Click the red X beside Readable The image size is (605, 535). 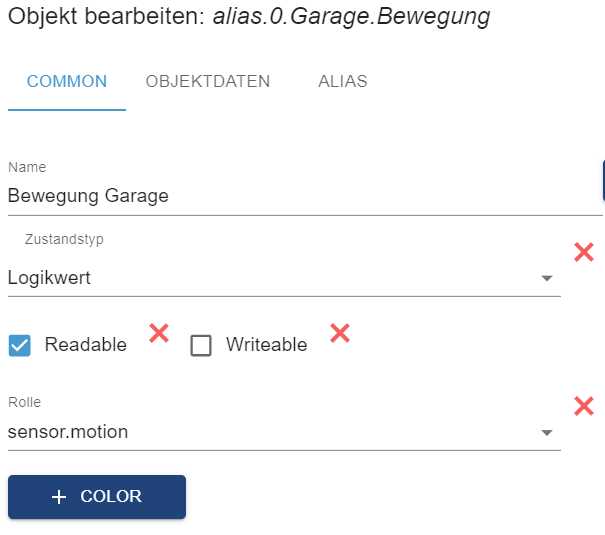(x=158, y=333)
